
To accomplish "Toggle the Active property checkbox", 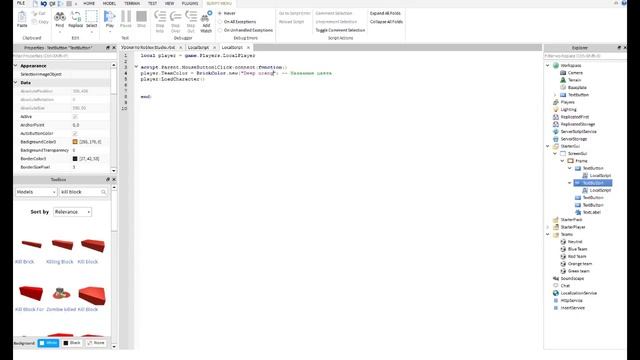I will 75,117.
